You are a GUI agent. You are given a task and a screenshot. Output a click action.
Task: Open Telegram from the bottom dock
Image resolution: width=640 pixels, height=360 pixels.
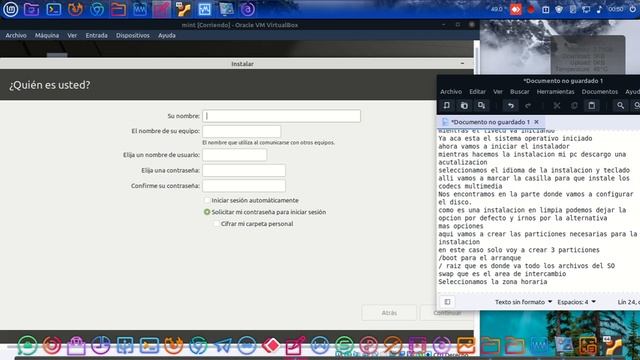(x=222, y=345)
